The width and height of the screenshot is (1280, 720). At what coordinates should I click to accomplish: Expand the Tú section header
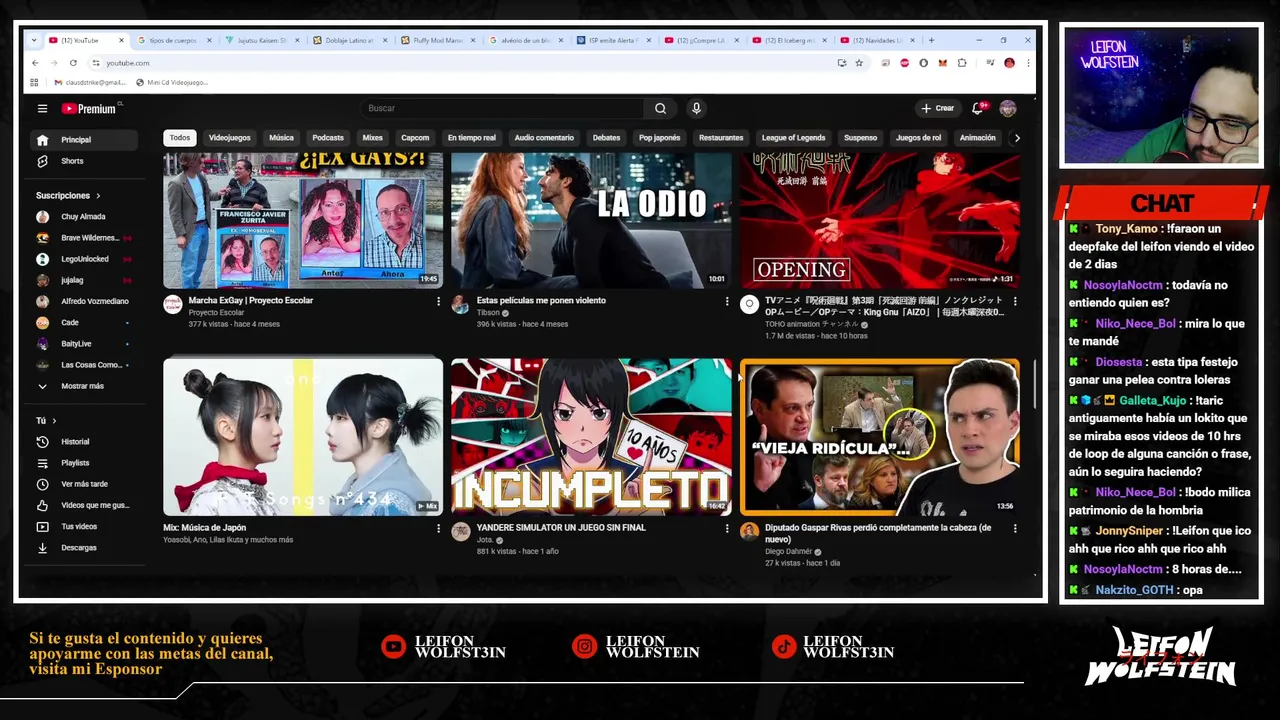click(46, 421)
